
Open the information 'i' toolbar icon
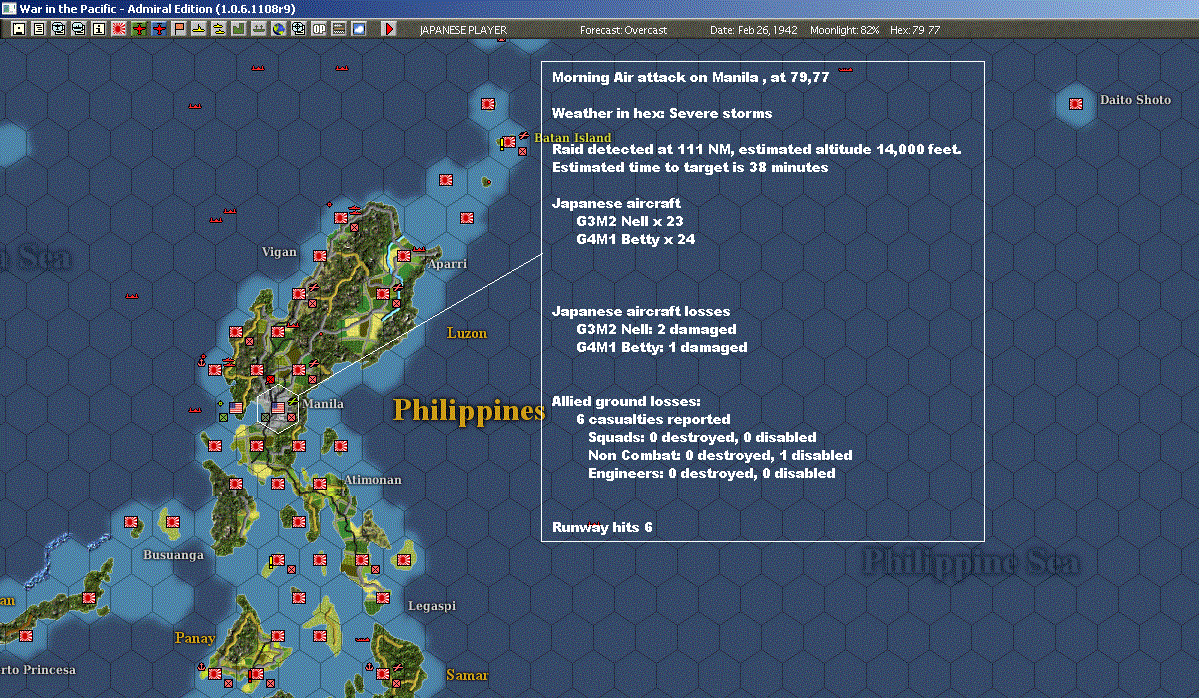[99, 29]
